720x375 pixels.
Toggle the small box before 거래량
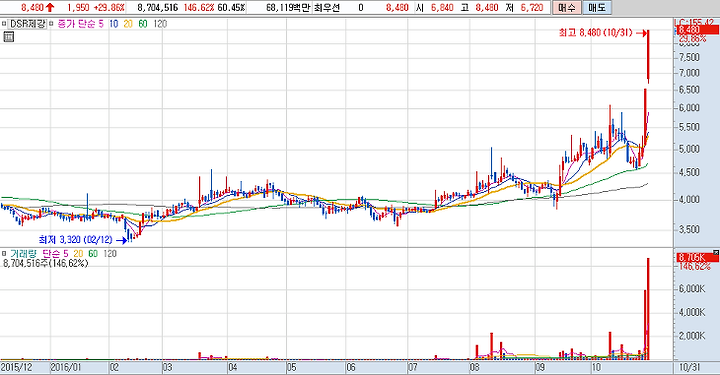[4, 254]
